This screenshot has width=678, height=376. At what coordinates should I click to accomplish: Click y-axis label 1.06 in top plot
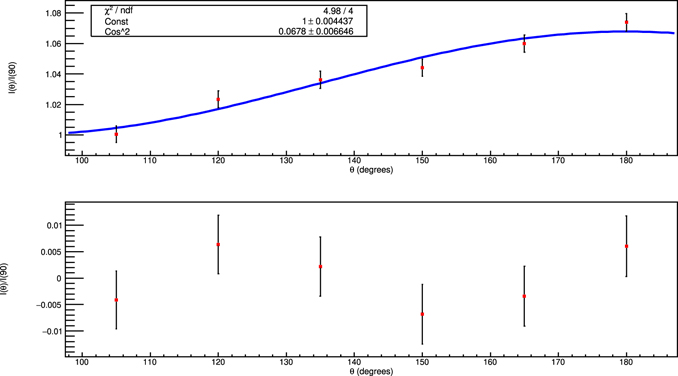pyautogui.click(x=54, y=44)
